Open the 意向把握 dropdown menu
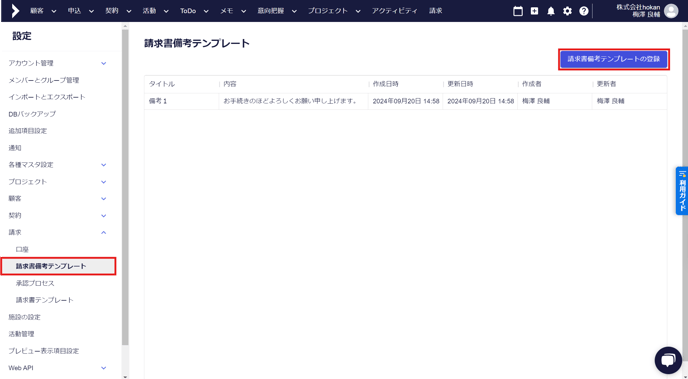Screen dimensions: 688x379 (277, 11)
